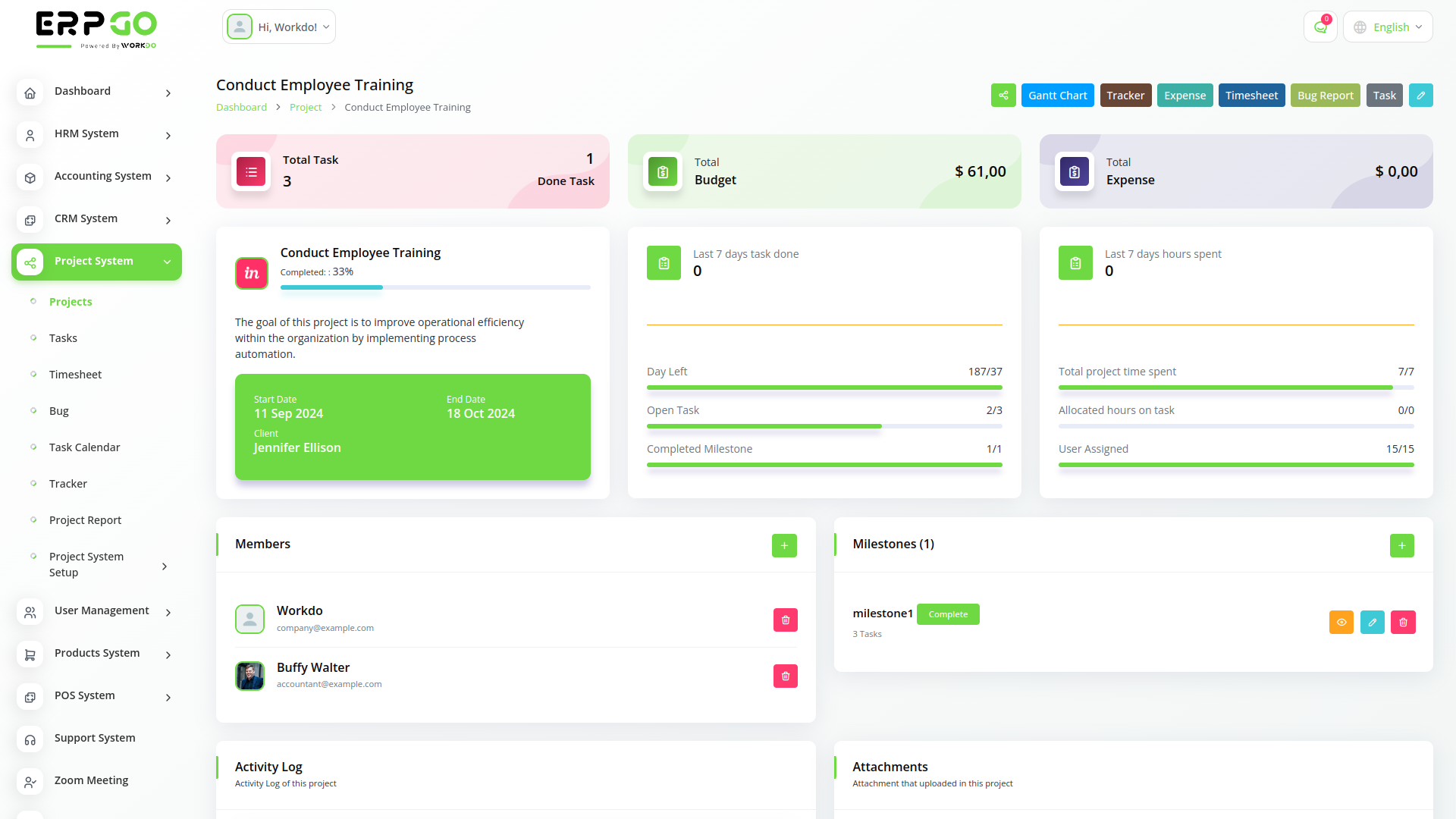Delete the Buffy Walter member entry
The width and height of the screenshot is (1456, 819).
785,676
